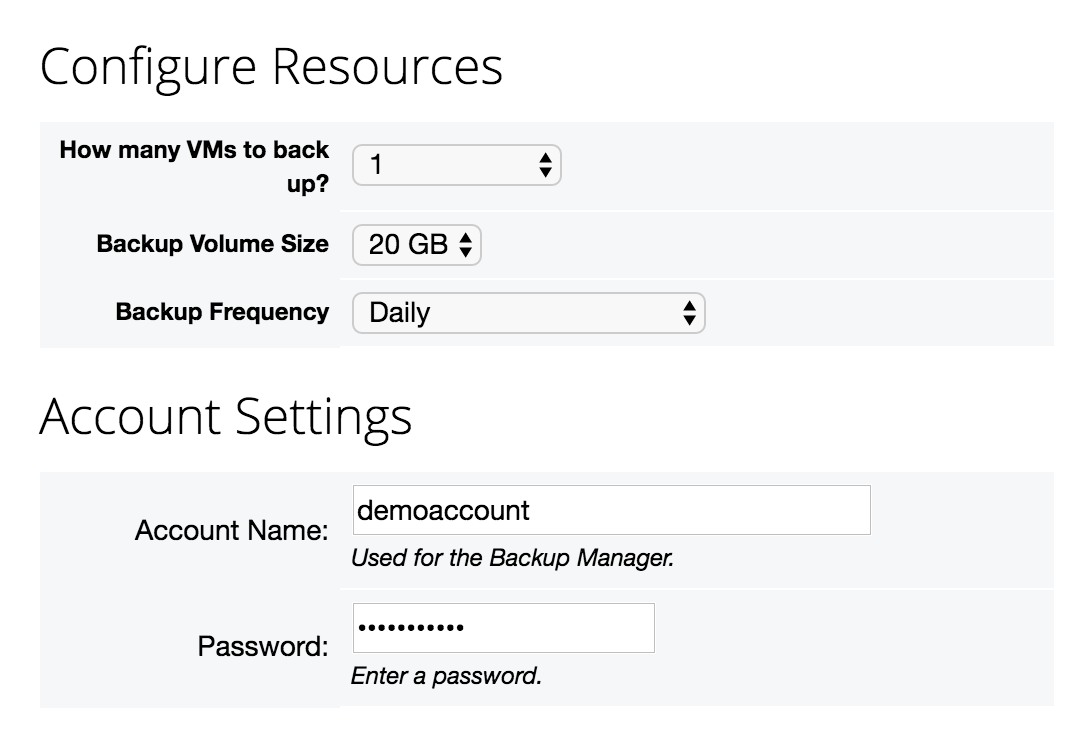Click the Configure Resources heading
The image size is (1084, 742).
(271, 67)
